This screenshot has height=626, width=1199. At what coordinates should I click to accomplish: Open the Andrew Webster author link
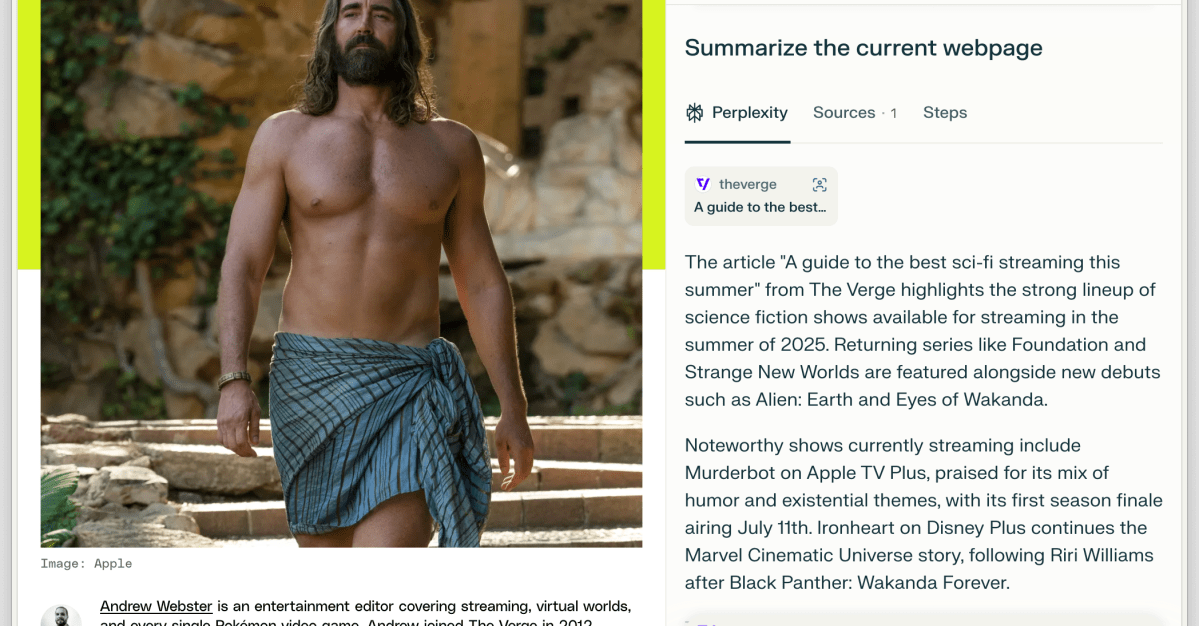point(156,606)
